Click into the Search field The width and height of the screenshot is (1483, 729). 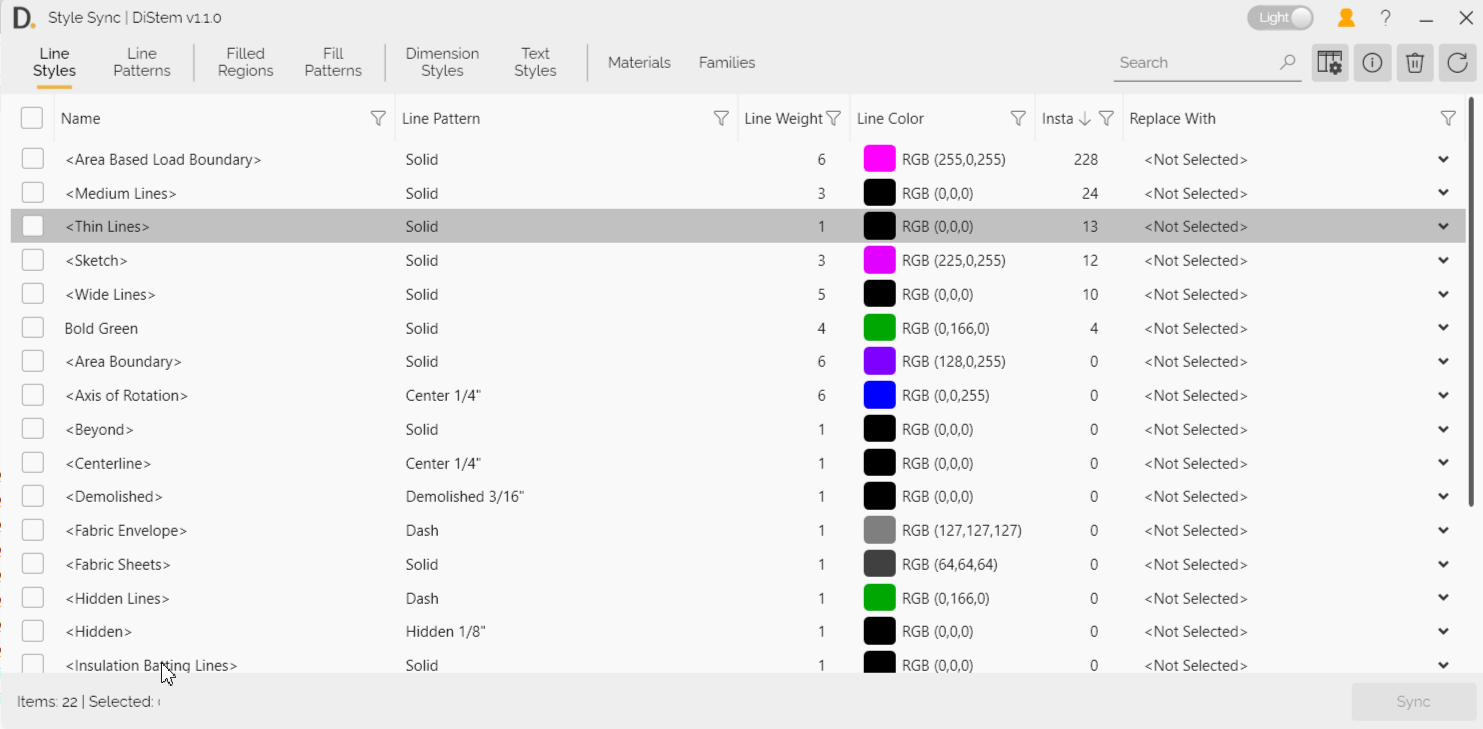click(1195, 62)
